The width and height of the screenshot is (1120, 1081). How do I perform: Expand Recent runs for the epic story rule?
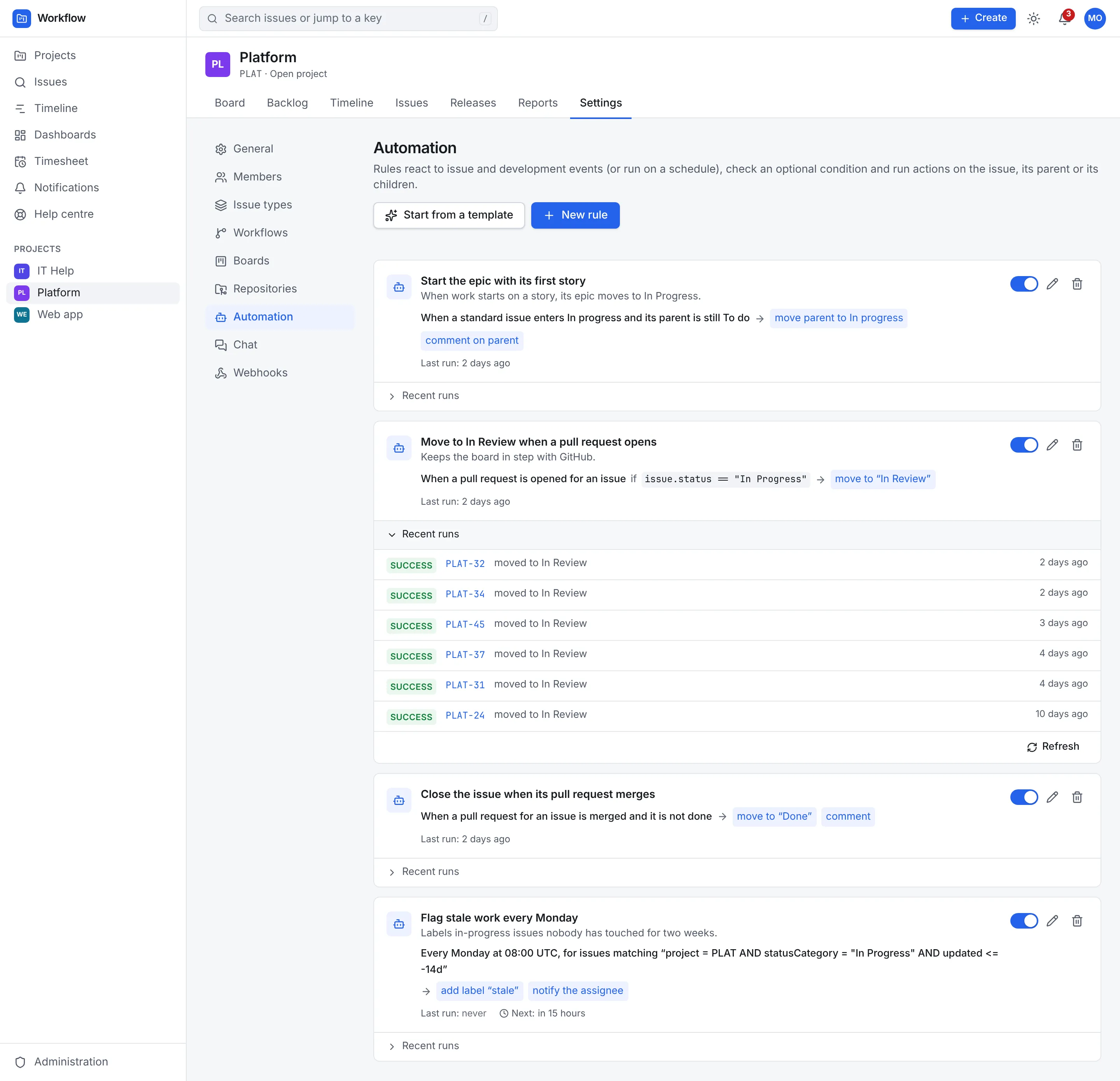pyautogui.click(x=737, y=396)
